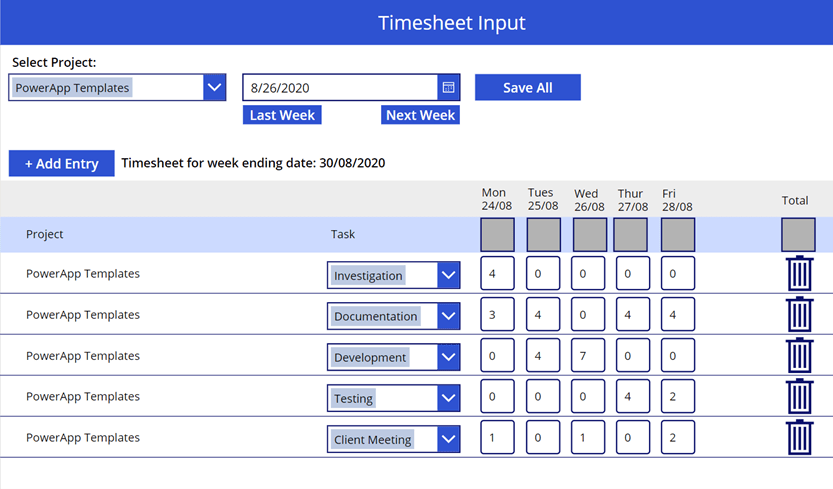Click the grand Total gray box

[798, 234]
